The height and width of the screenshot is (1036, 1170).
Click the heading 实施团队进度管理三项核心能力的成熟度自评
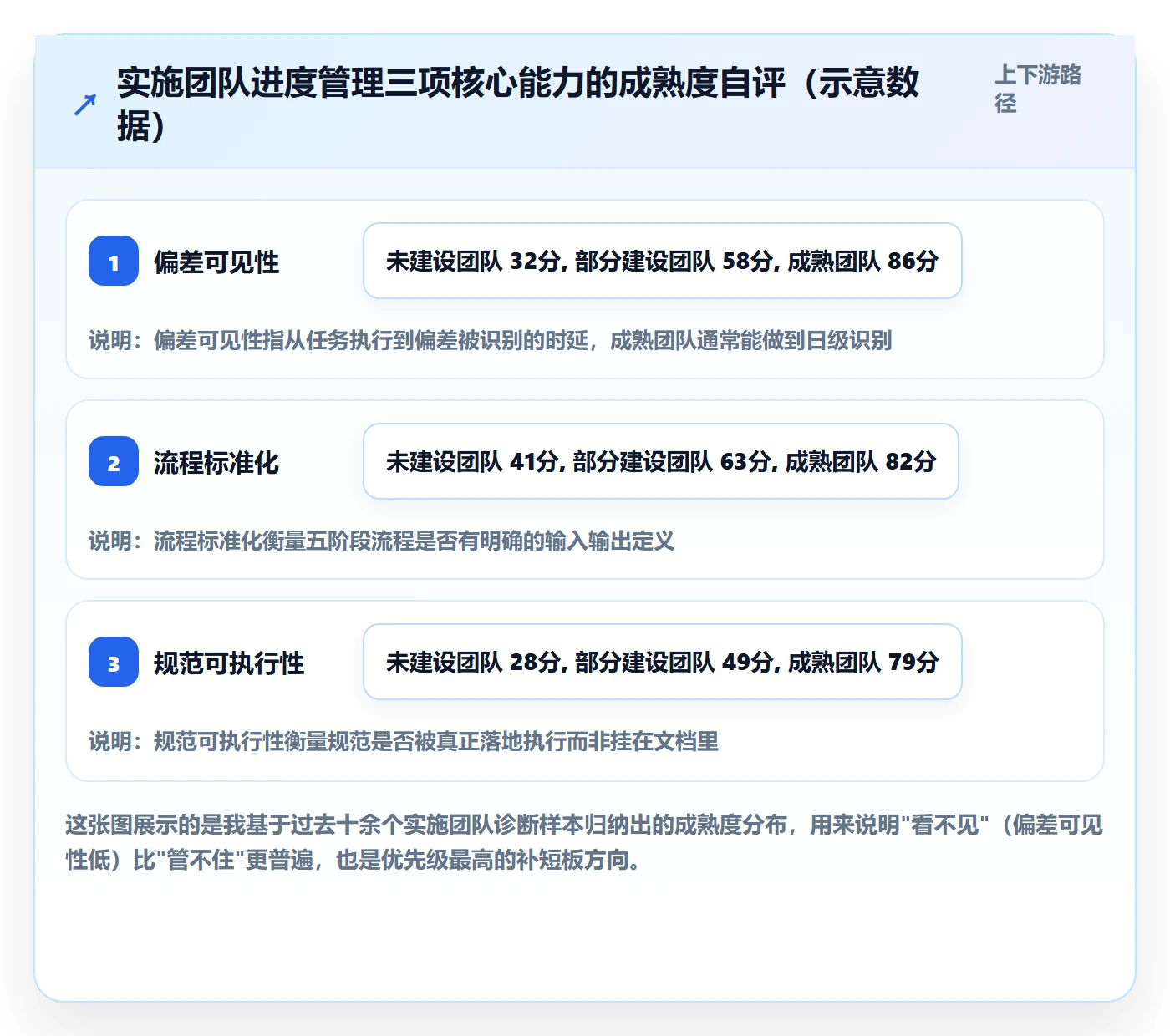[x=518, y=104]
